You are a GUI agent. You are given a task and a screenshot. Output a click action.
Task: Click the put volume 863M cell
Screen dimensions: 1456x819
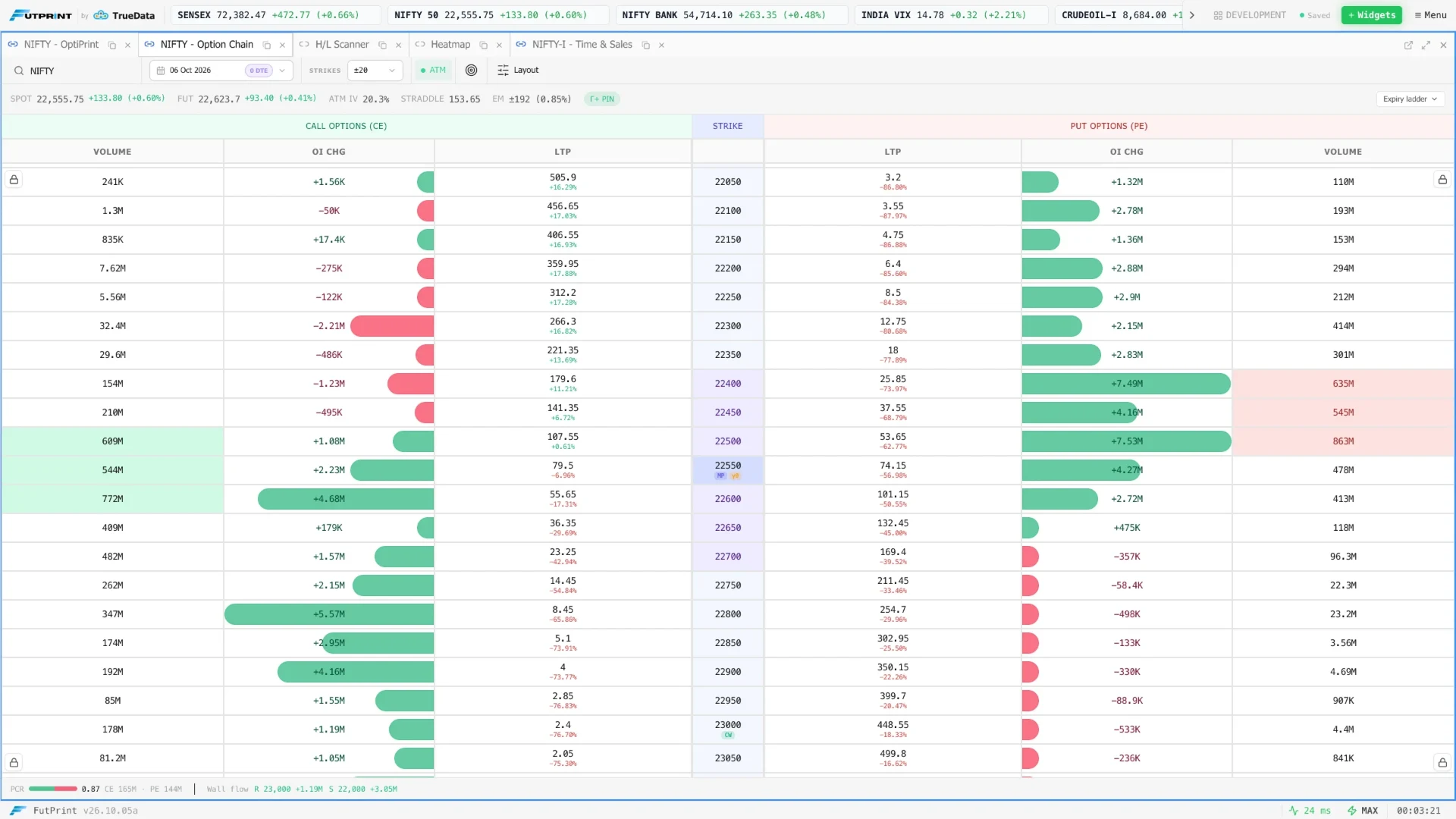click(1343, 441)
